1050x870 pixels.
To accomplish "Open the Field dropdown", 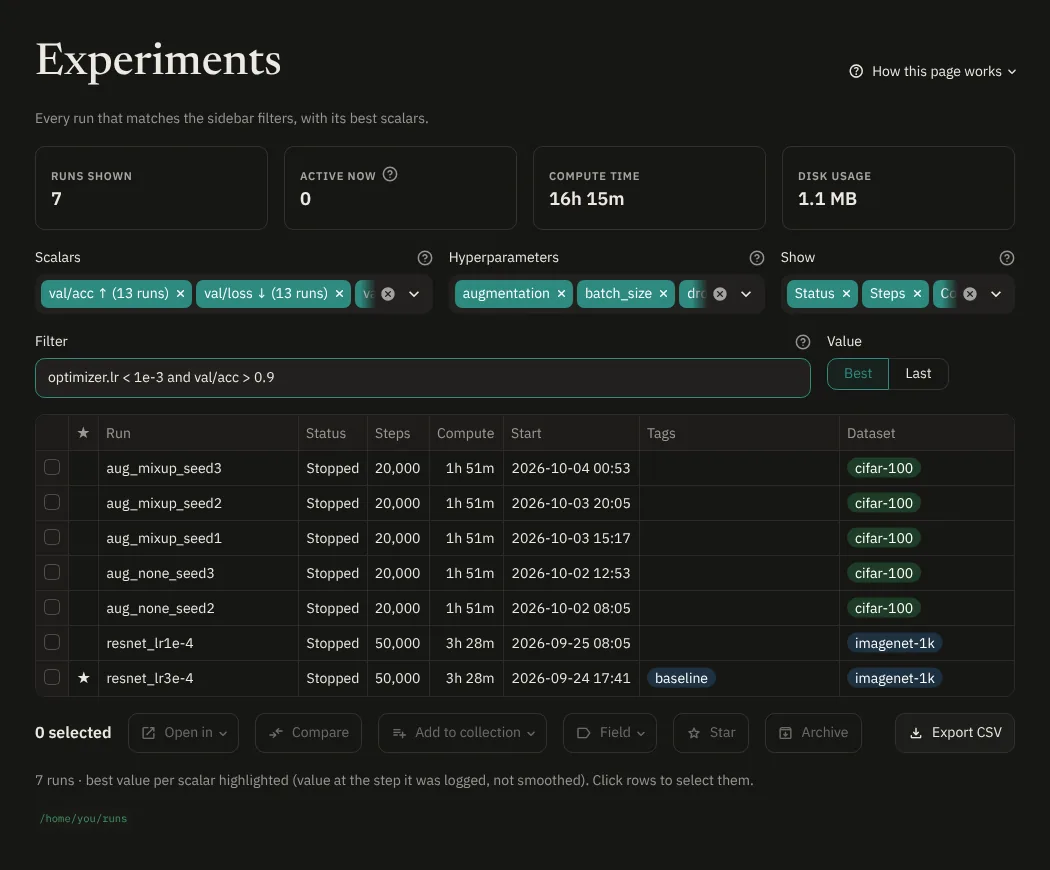I will [x=609, y=733].
